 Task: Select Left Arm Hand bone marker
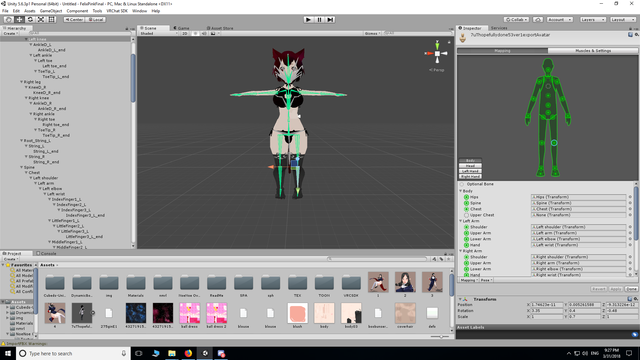(x=466, y=245)
